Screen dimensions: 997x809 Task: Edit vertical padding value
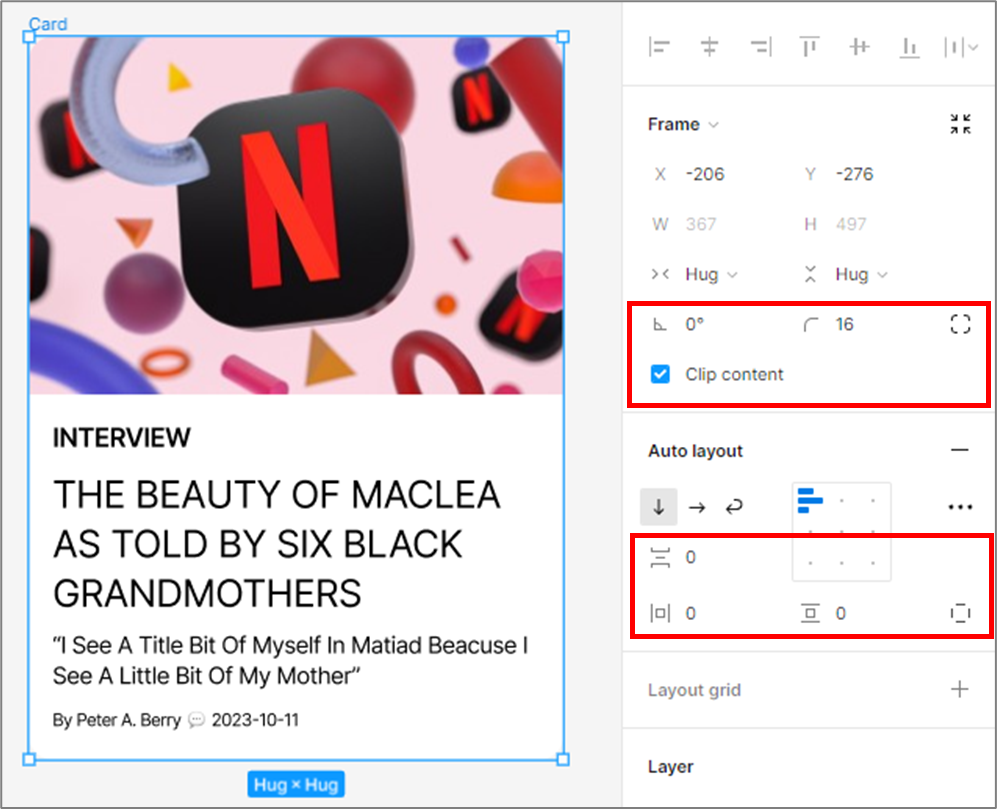841,613
